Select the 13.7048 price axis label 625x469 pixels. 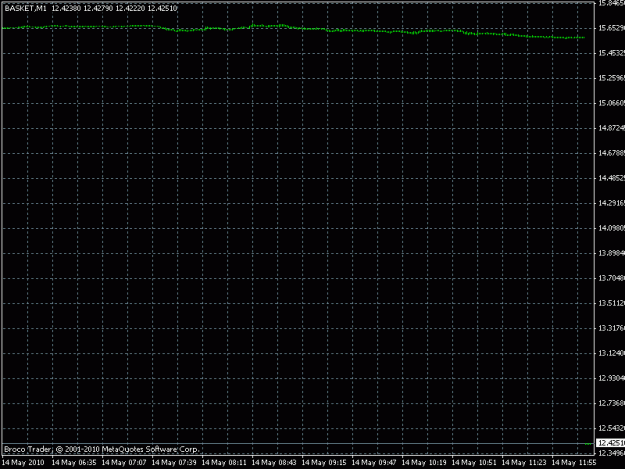tap(611, 279)
